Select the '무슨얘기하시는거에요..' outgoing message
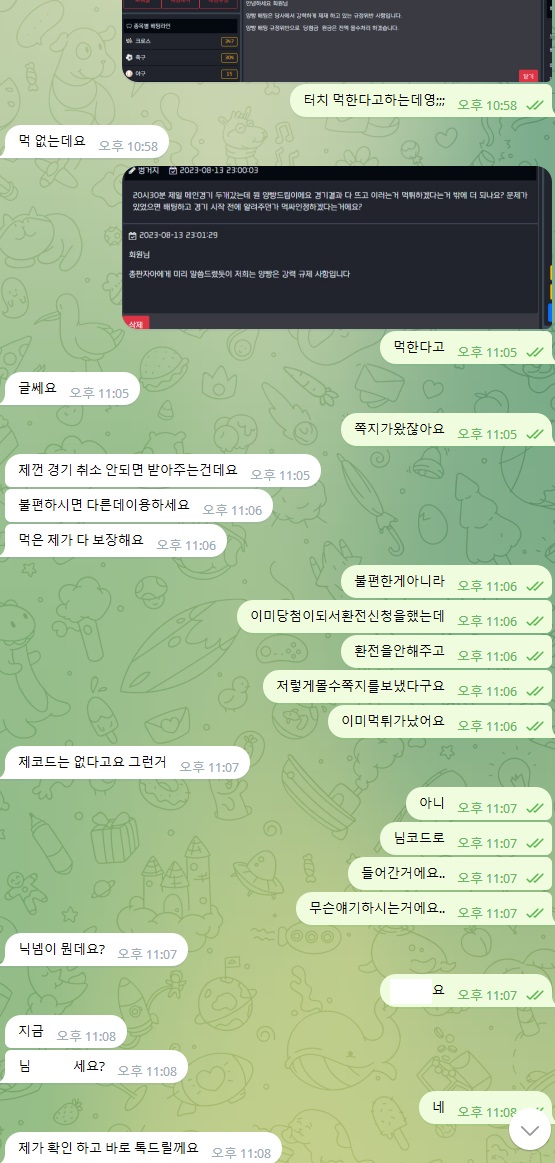This screenshot has width=555, height=1163. [424, 909]
